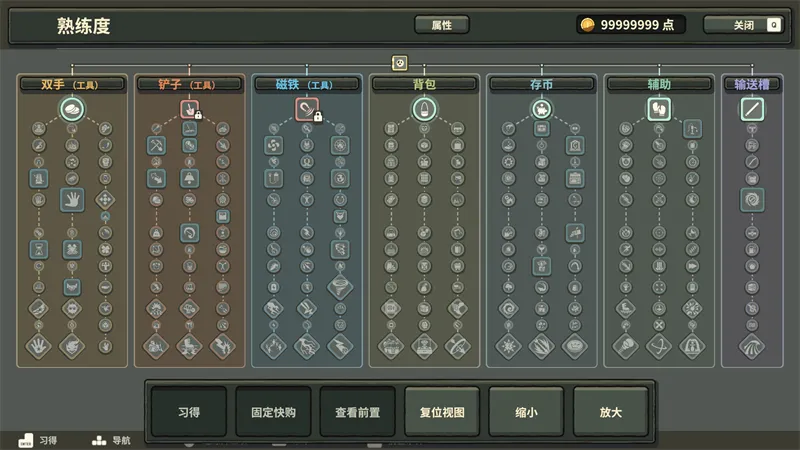Click the 熟练度 title text
This screenshot has width=800, height=450.
84,26
